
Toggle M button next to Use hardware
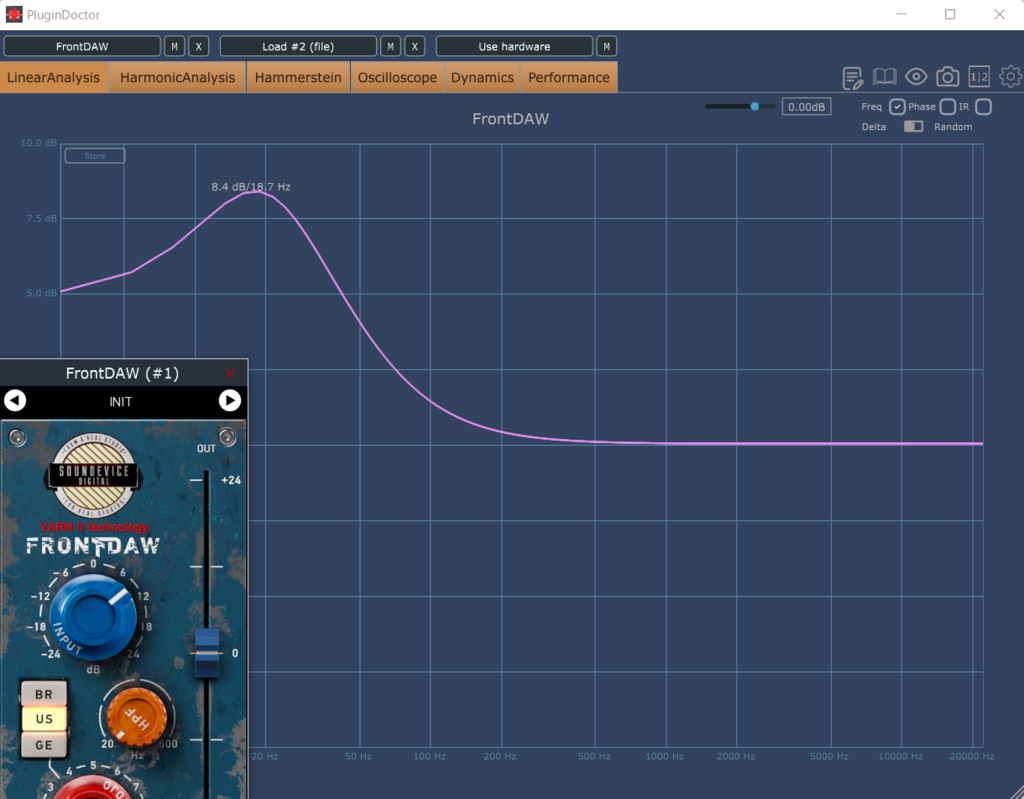tap(606, 46)
